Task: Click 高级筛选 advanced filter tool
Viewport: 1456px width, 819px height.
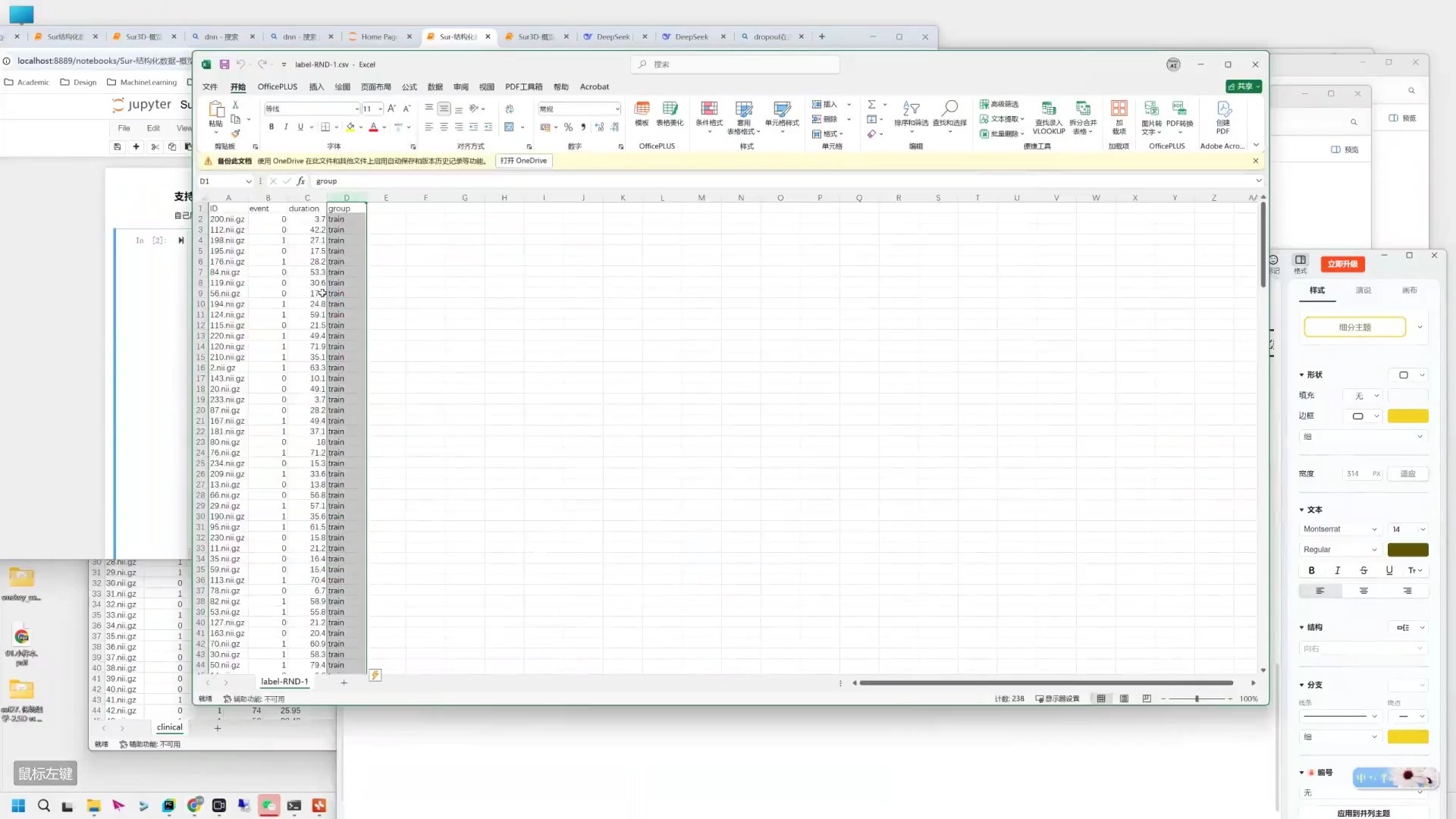Action: [x=999, y=105]
